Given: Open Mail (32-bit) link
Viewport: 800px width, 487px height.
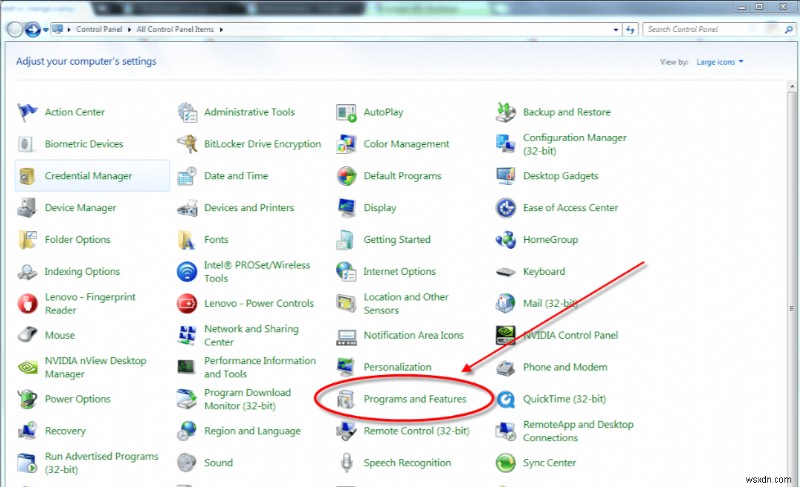Looking at the screenshot, I should 550,303.
